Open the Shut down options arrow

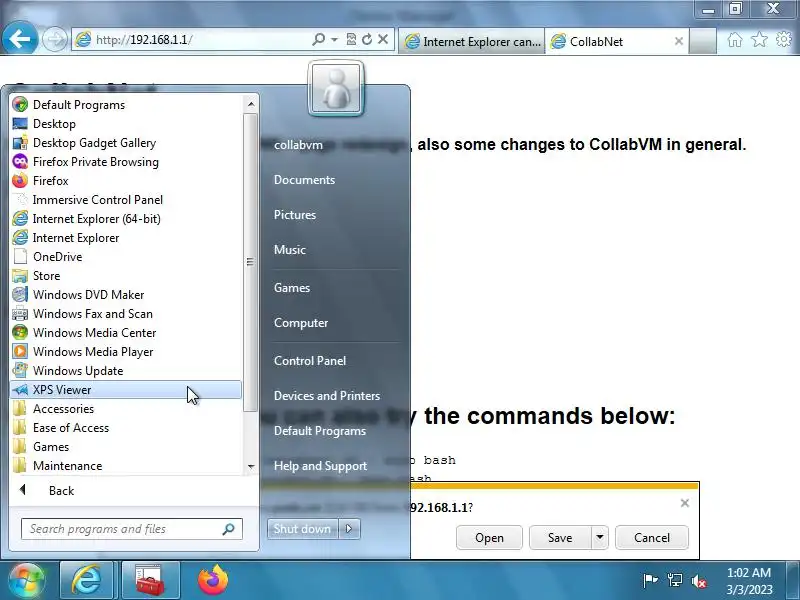(x=349, y=529)
